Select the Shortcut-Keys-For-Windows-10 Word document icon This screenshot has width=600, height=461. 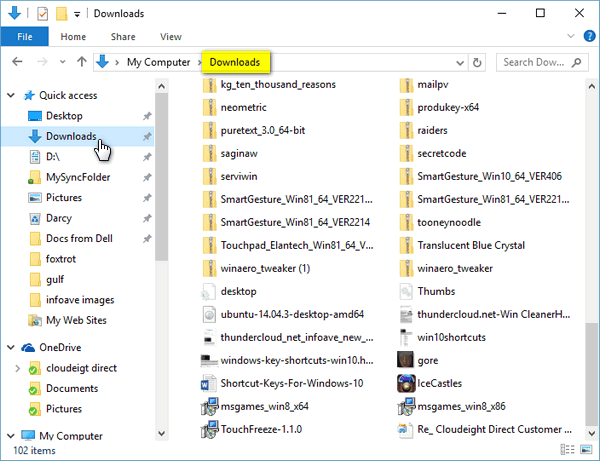click(209, 383)
